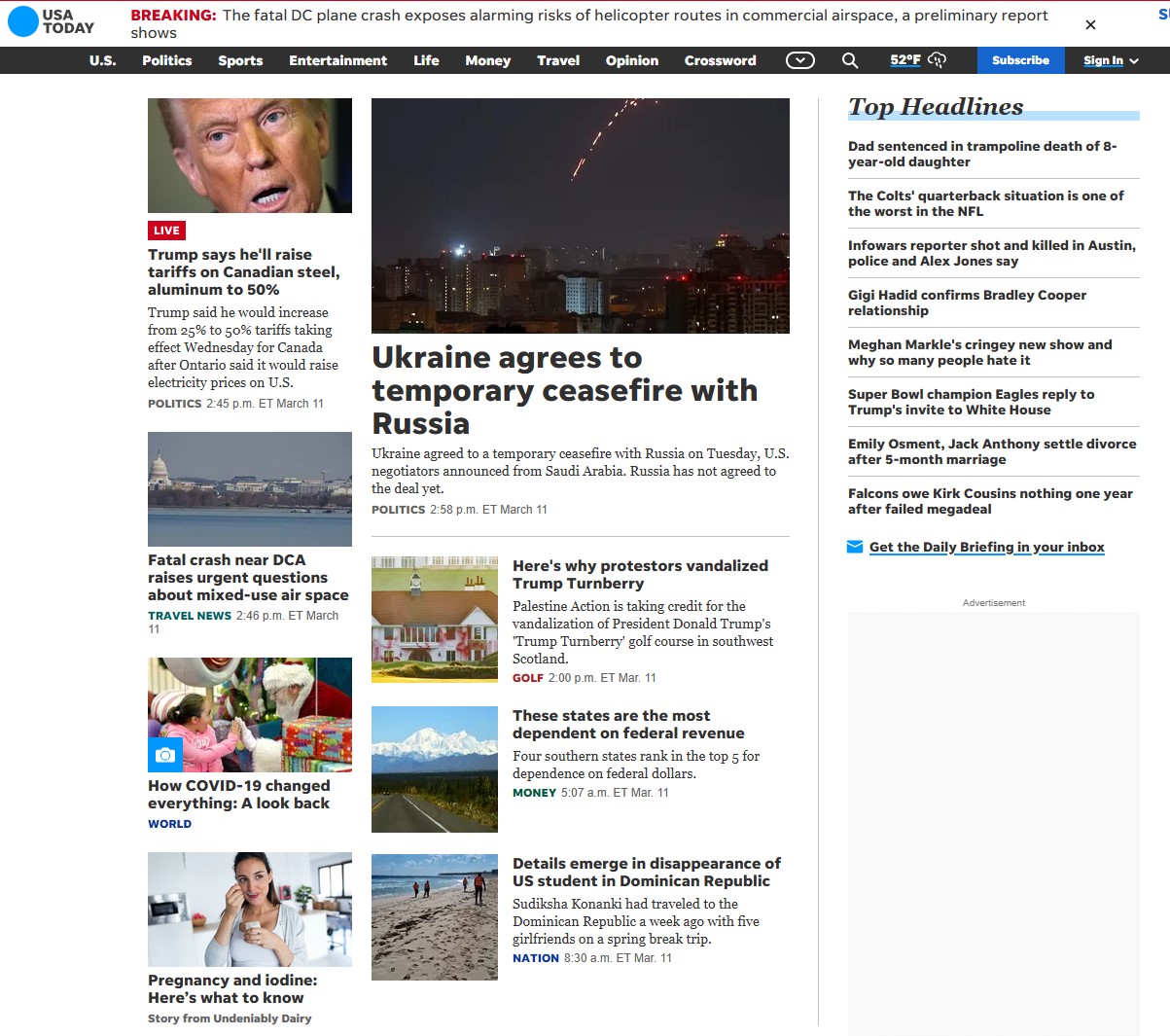Open Dad sentenced in trampoline death headline
Viewport: 1170px width, 1036px height.
pyautogui.click(x=982, y=154)
